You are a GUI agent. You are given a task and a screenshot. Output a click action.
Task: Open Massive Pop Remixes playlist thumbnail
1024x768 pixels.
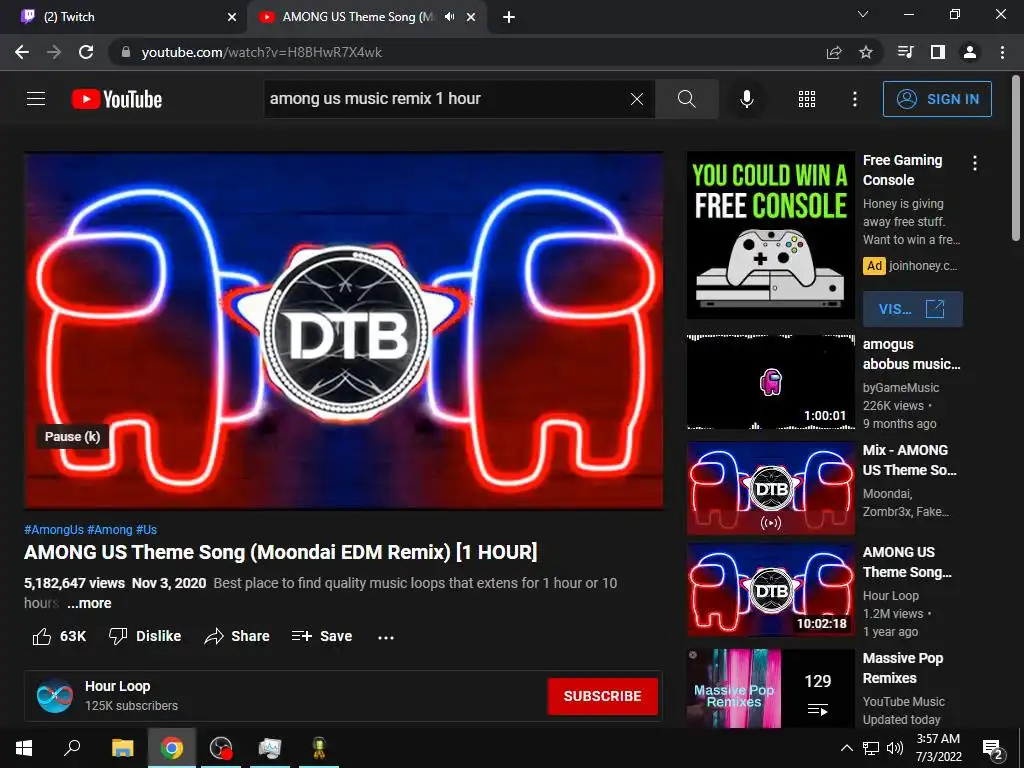coord(771,688)
